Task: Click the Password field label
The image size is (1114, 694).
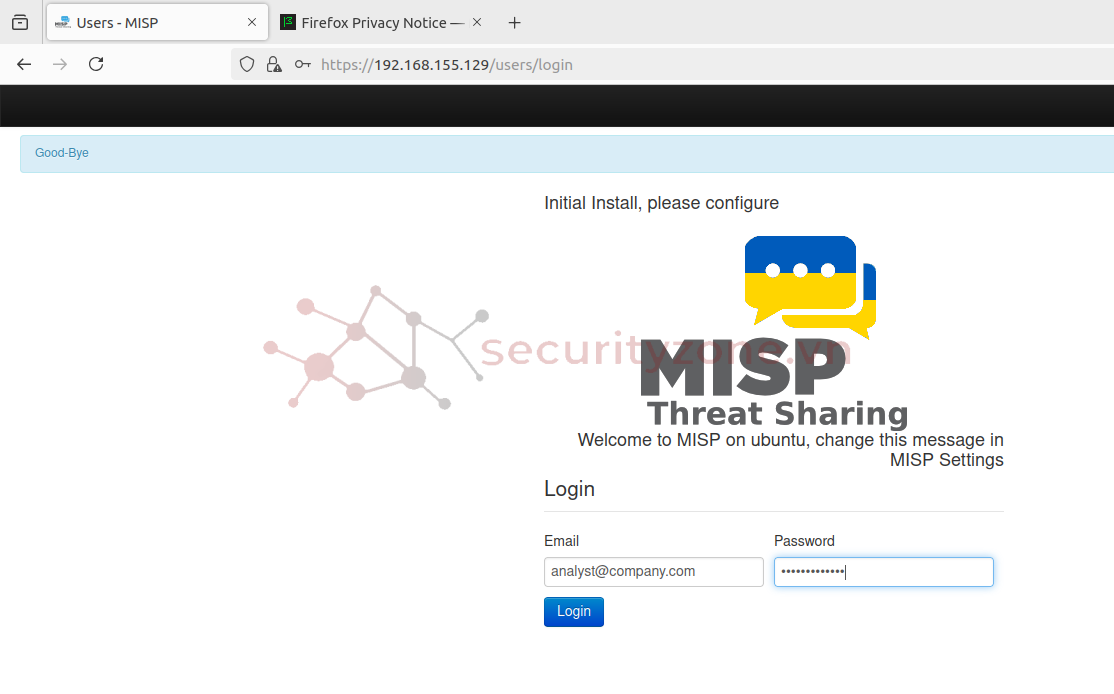Action: [804, 541]
